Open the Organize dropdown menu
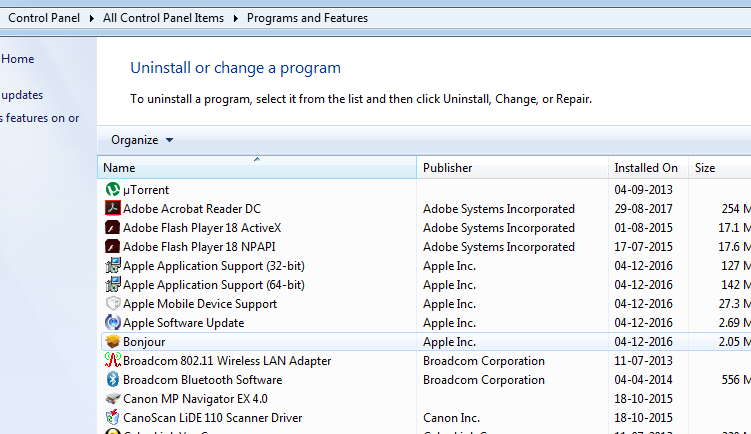 (142, 140)
